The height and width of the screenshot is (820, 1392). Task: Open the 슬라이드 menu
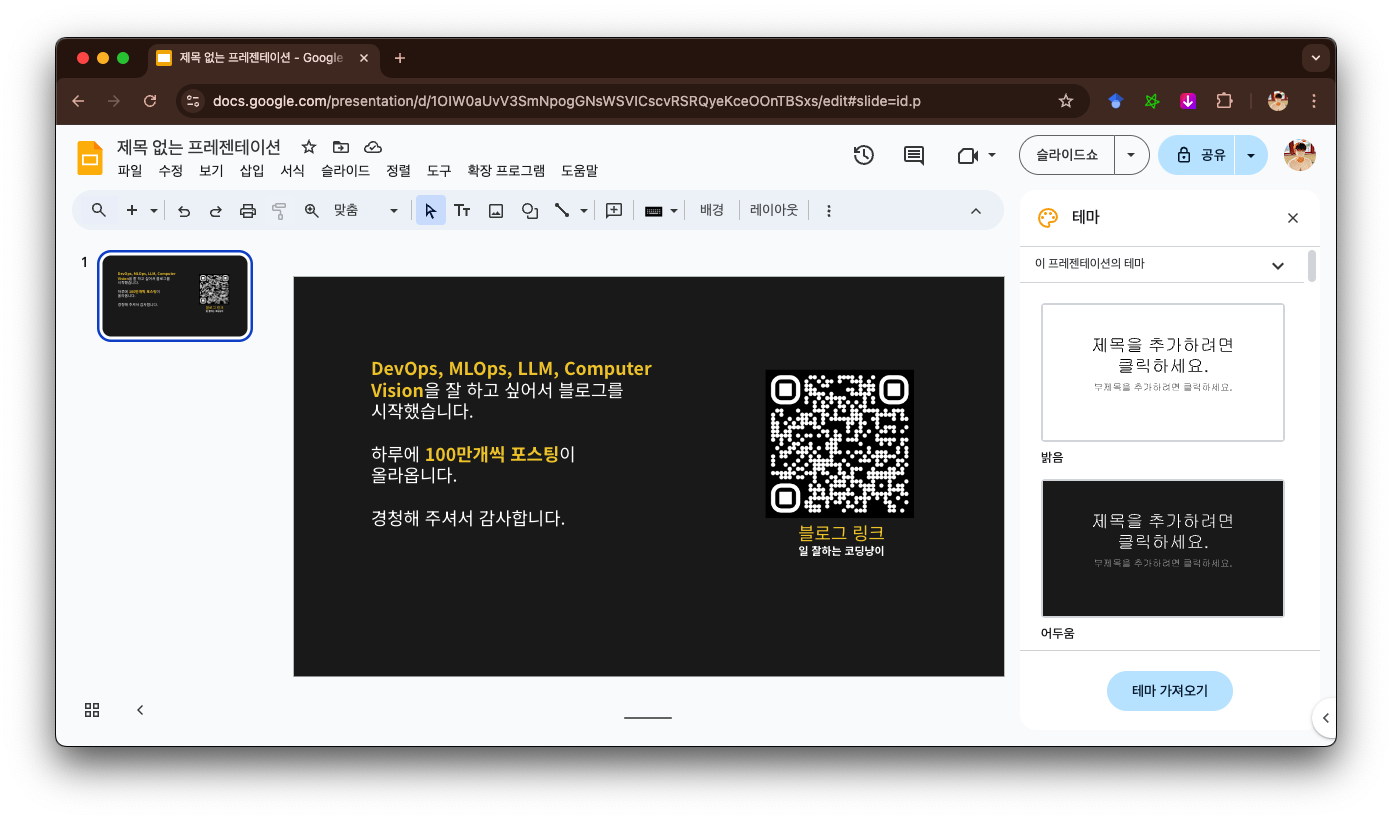click(345, 171)
